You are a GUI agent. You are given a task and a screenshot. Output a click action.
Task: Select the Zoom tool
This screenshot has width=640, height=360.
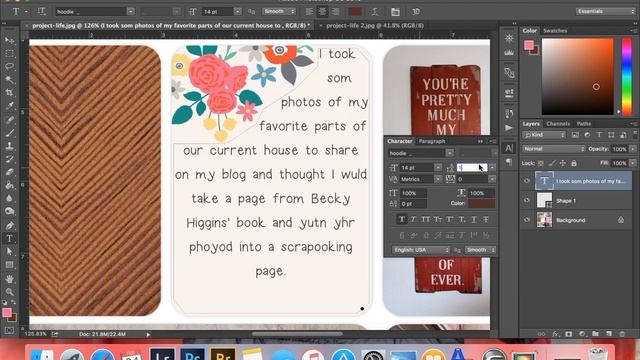[x=9, y=292]
